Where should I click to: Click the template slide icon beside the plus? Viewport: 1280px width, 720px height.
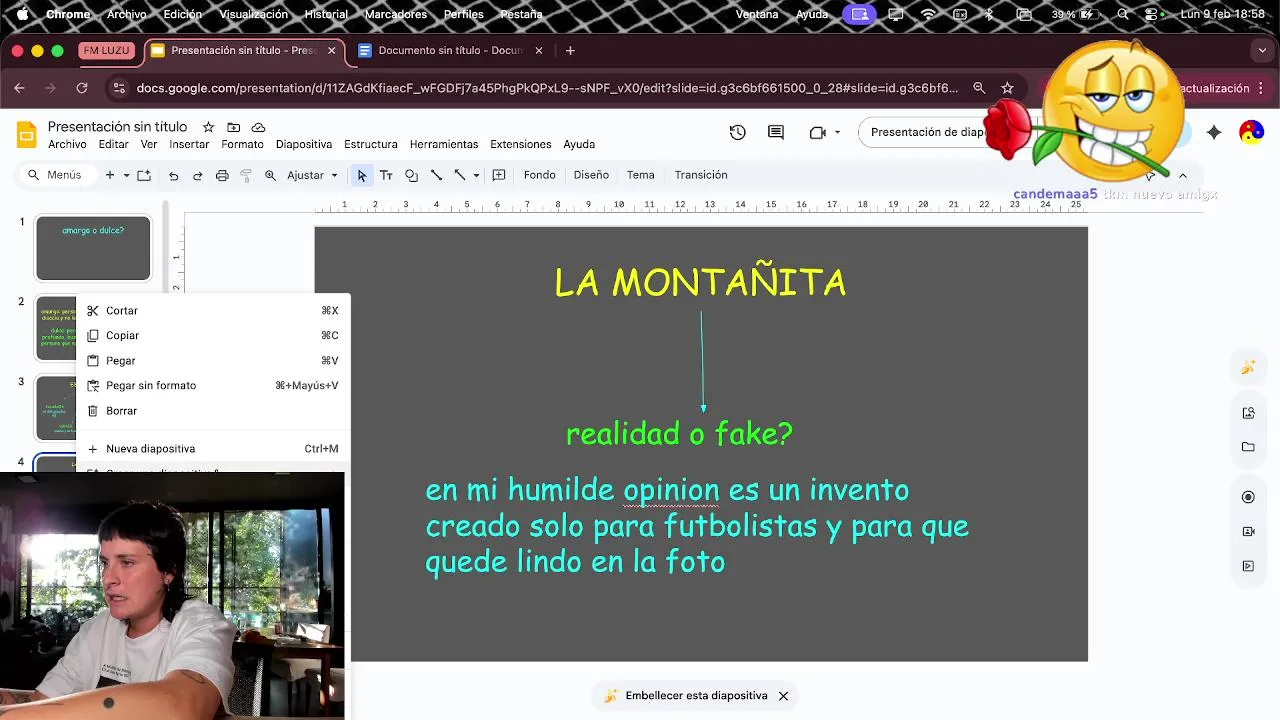(x=144, y=175)
